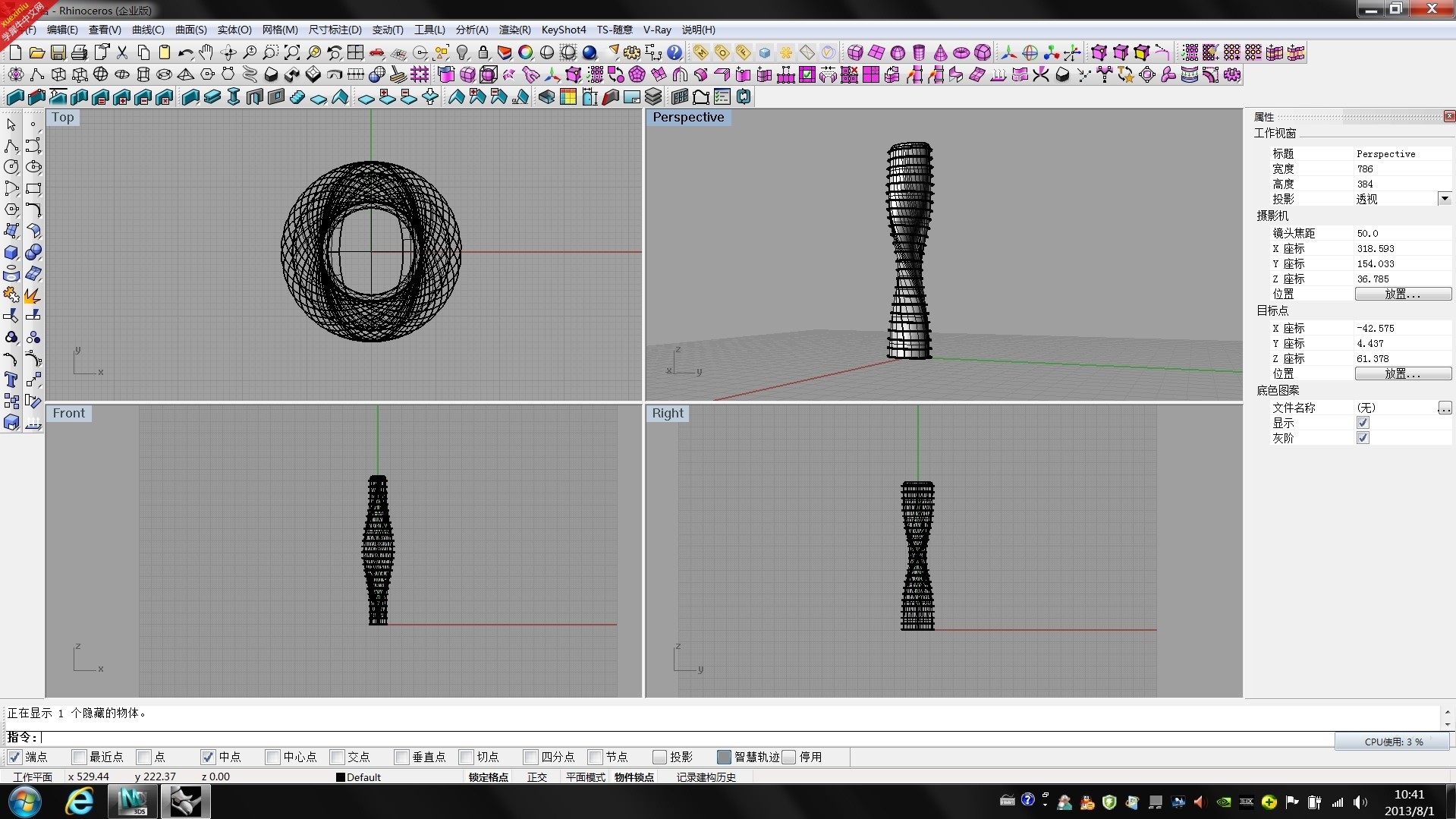Click the blue Help question mark icon
This screenshot has height=819, width=1456.
(x=675, y=52)
